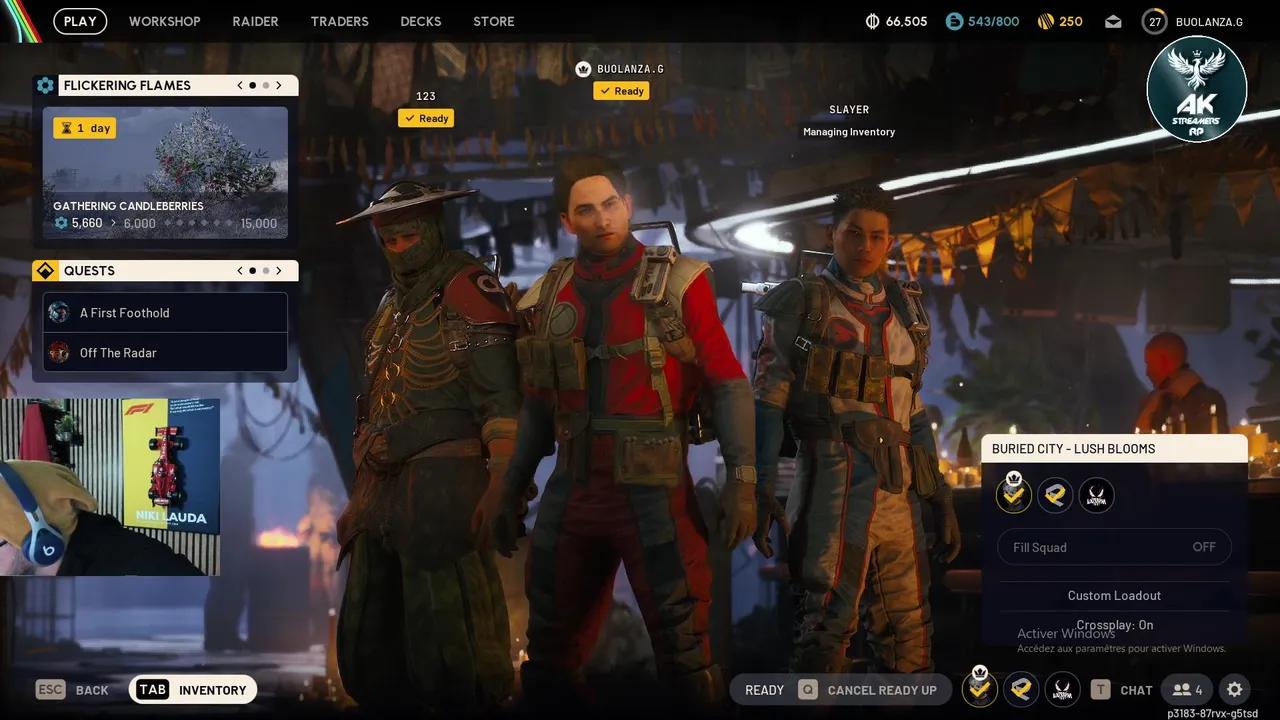Select the first squad member avatar icon
1280x720 pixels.
click(1013, 494)
